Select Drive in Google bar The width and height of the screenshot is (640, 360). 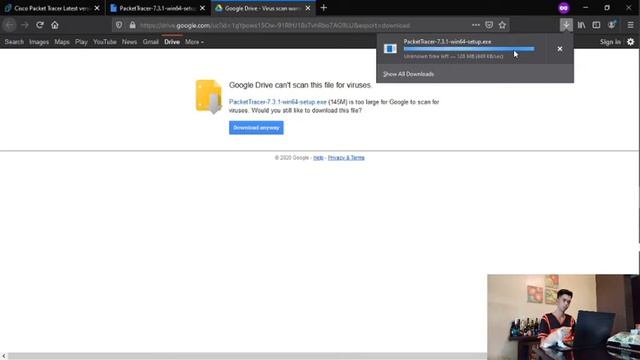[x=172, y=42]
